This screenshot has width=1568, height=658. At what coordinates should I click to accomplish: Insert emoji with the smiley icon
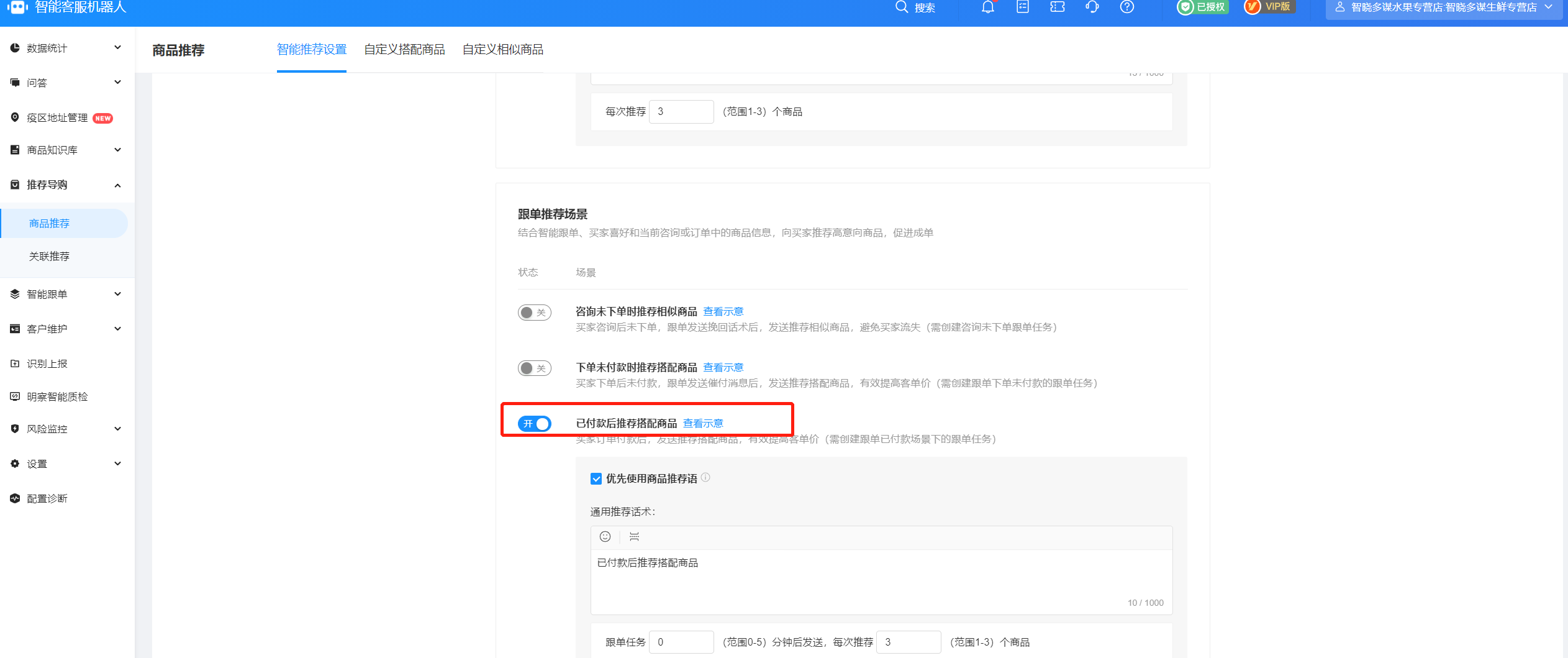coord(605,537)
